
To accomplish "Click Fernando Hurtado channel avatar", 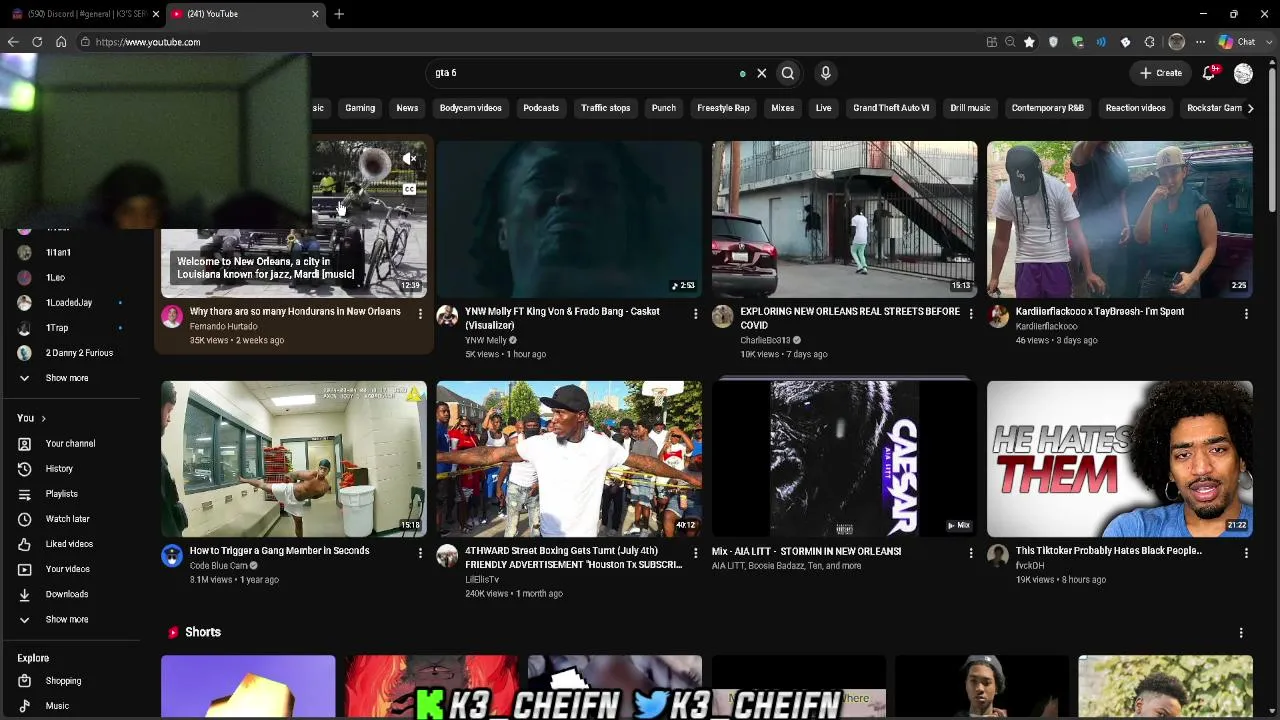I will coord(172,317).
